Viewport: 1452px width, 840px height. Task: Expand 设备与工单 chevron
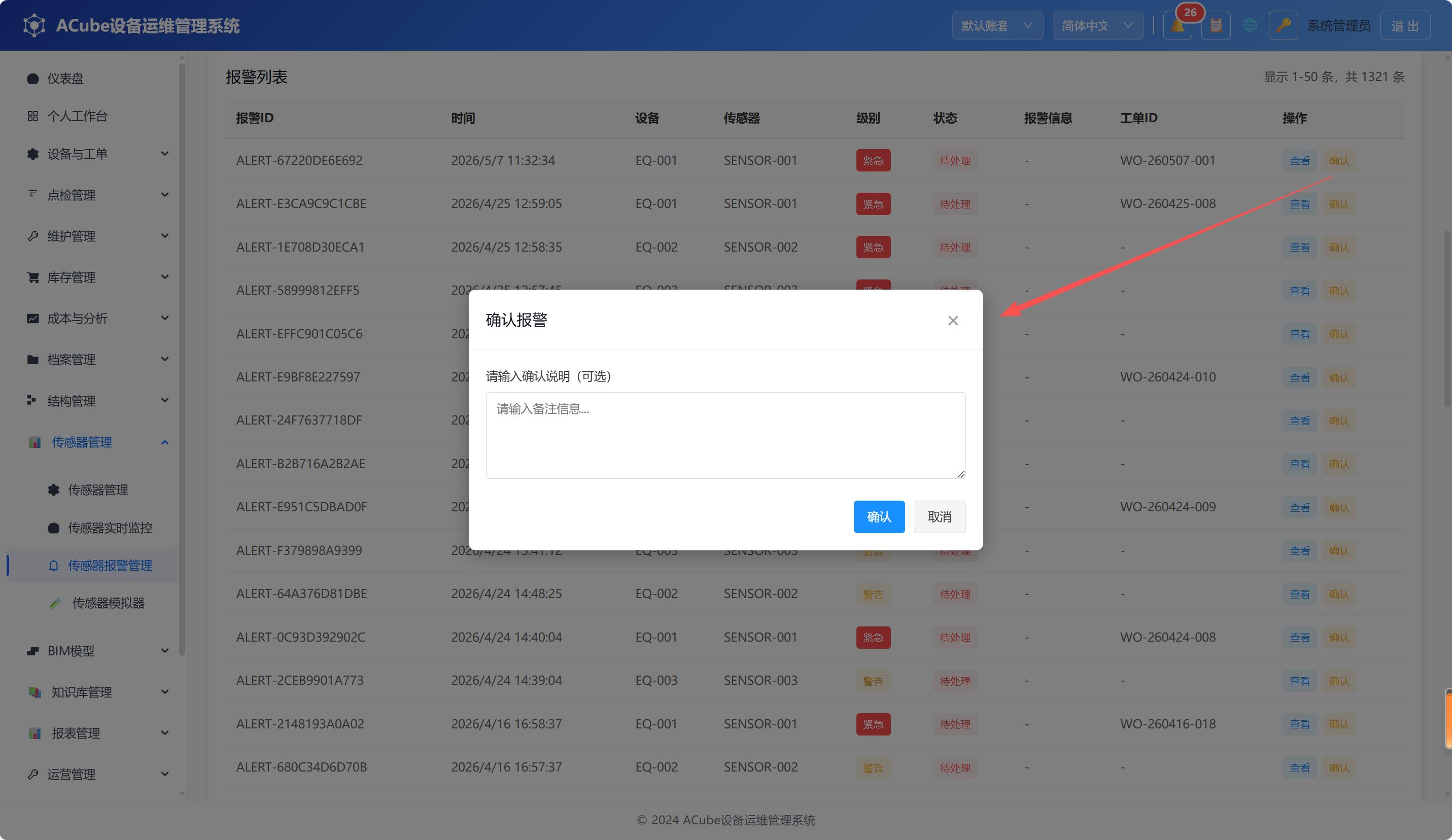(165, 154)
